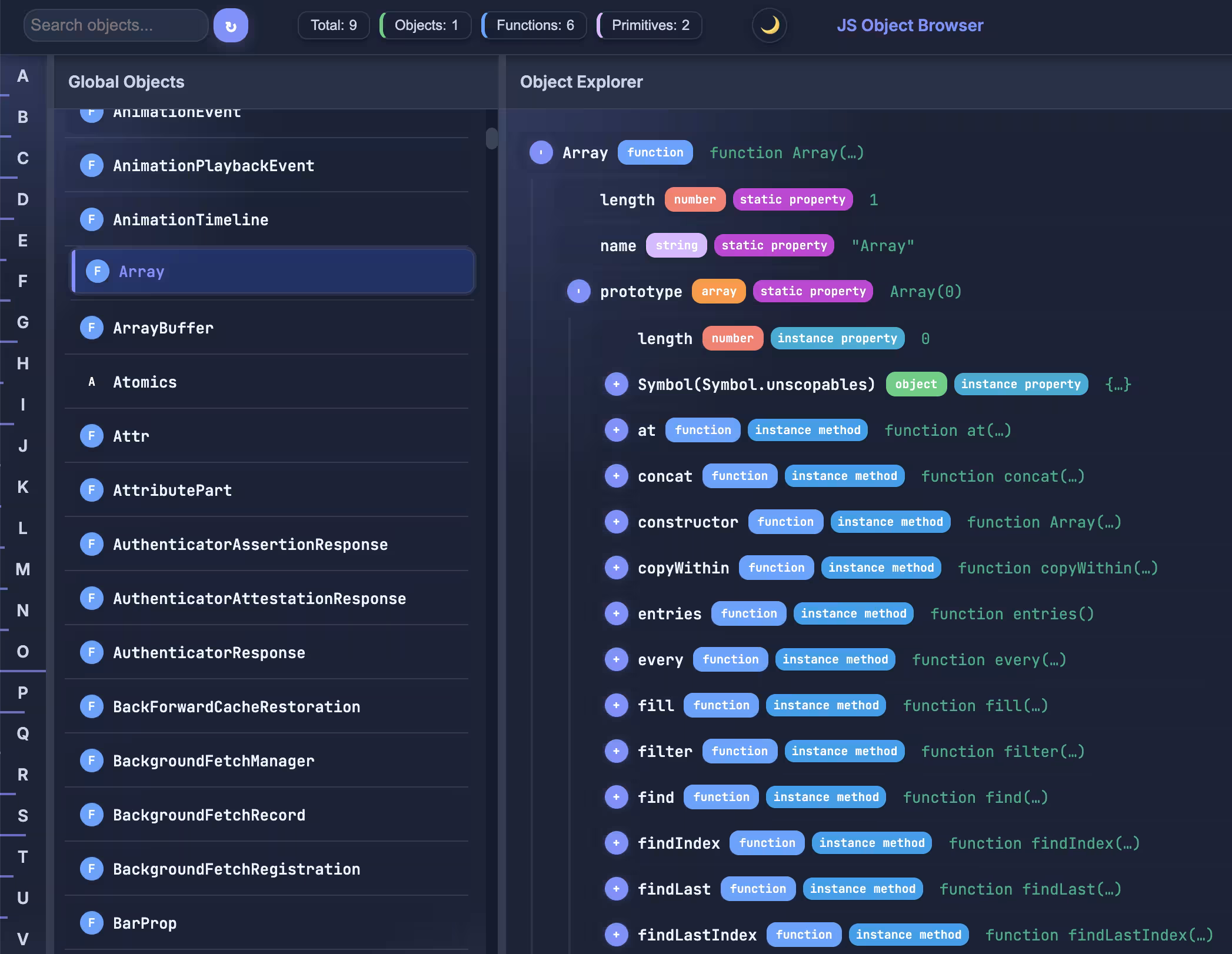This screenshot has height=954, width=1232.
Task: Jump to letter F in the alphabet index
Action: 23,281
